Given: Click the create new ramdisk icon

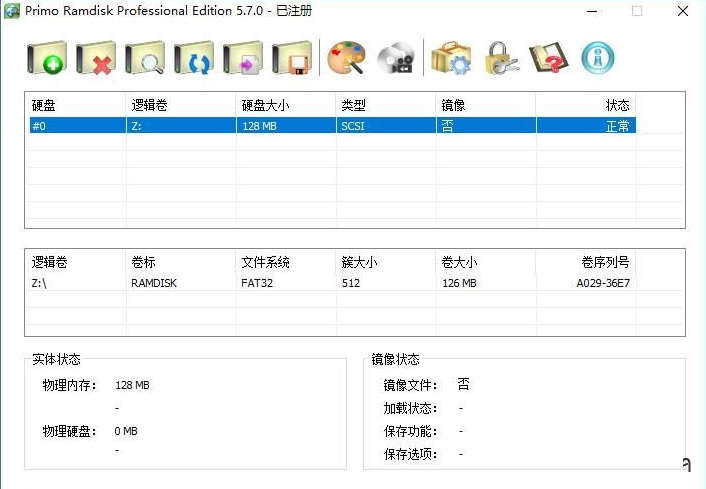Looking at the screenshot, I should [47, 58].
